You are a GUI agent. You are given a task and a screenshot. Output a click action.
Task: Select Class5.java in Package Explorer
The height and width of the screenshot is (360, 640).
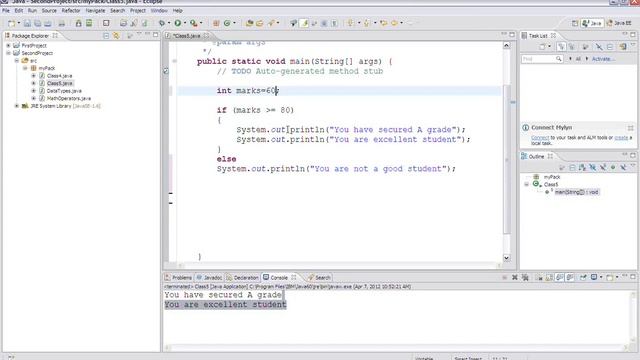pos(59,83)
